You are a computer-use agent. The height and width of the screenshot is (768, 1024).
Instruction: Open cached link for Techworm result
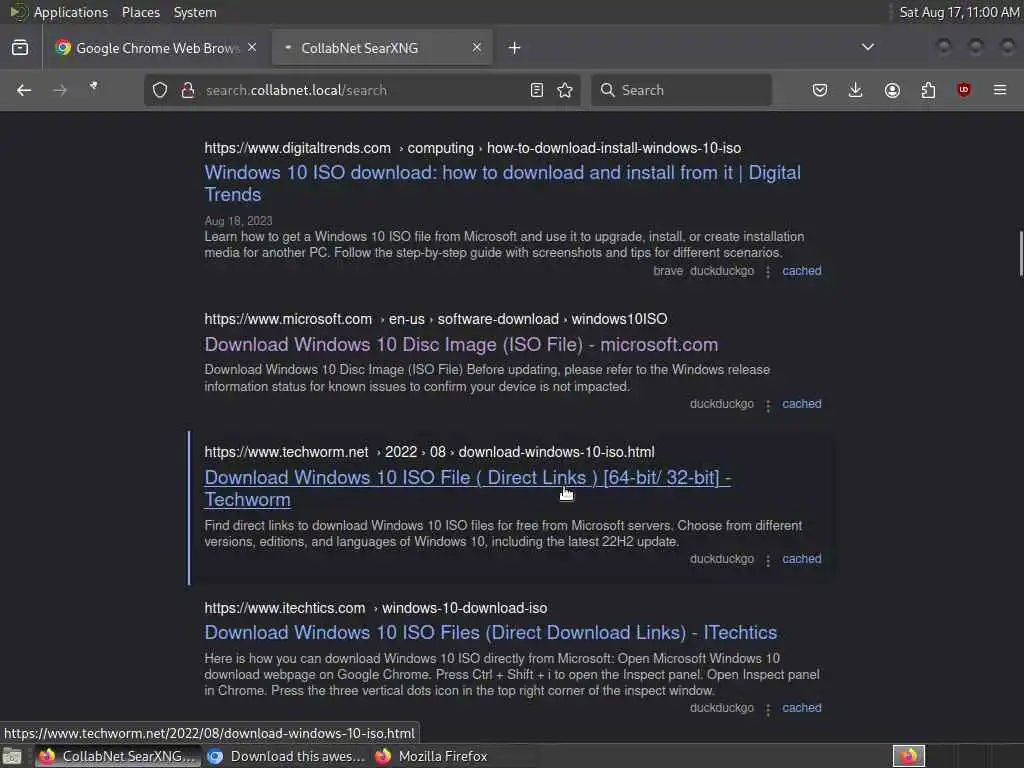pos(802,559)
